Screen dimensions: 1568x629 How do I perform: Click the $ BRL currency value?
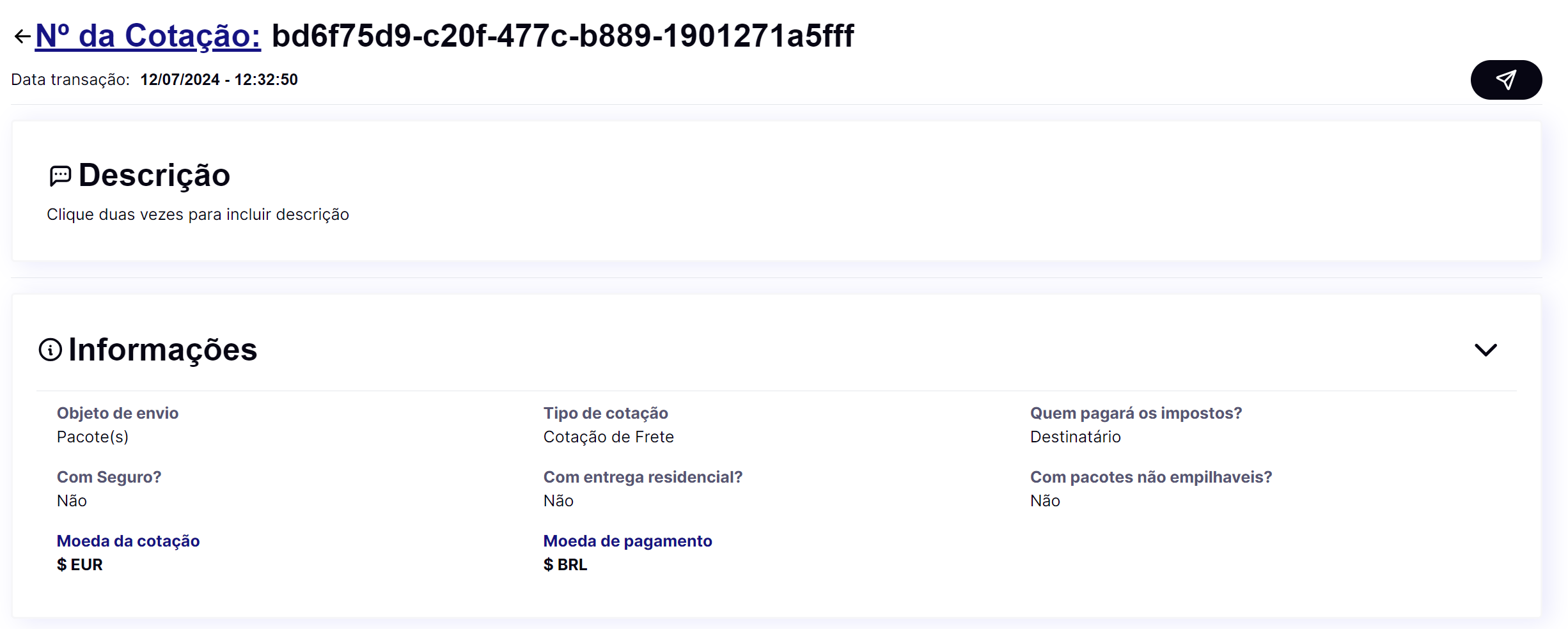pos(565,565)
